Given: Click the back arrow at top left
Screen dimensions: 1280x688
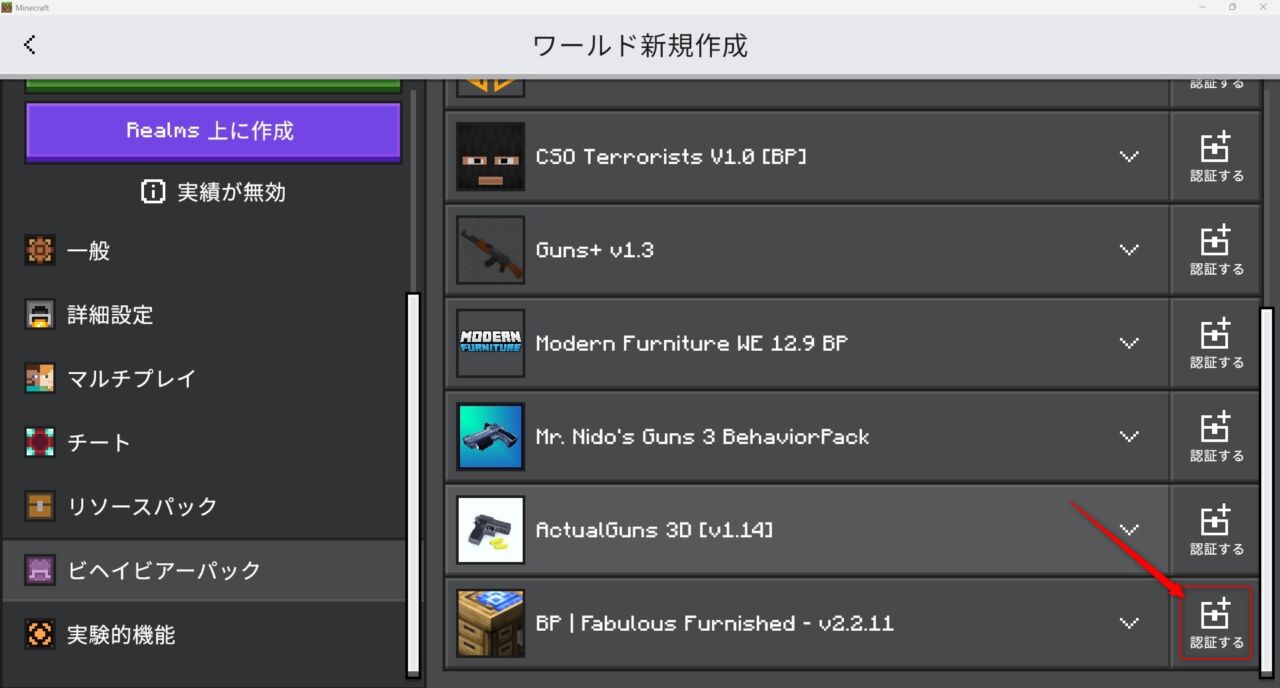Looking at the screenshot, I should point(30,44).
